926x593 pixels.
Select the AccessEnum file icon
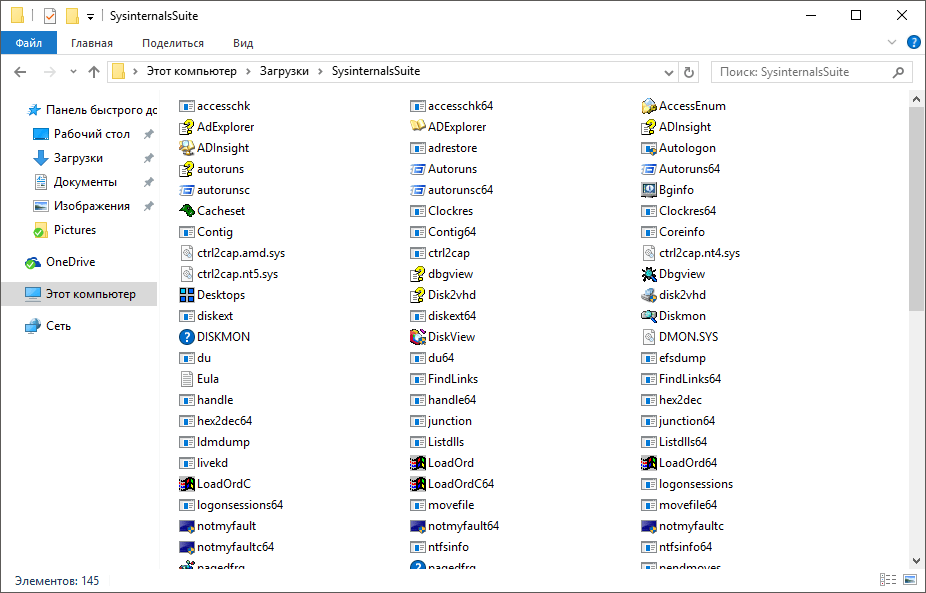pos(648,106)
